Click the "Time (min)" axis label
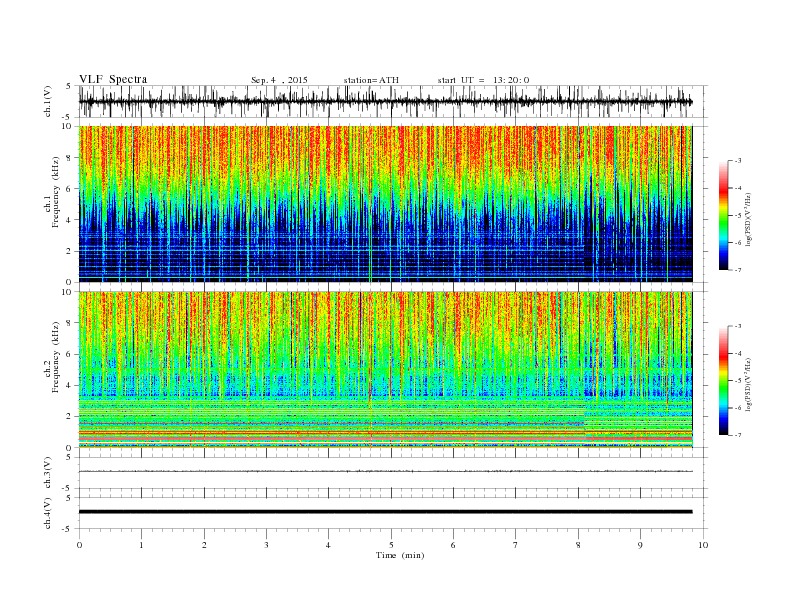792x612 pixels. [x=400, y=555]
